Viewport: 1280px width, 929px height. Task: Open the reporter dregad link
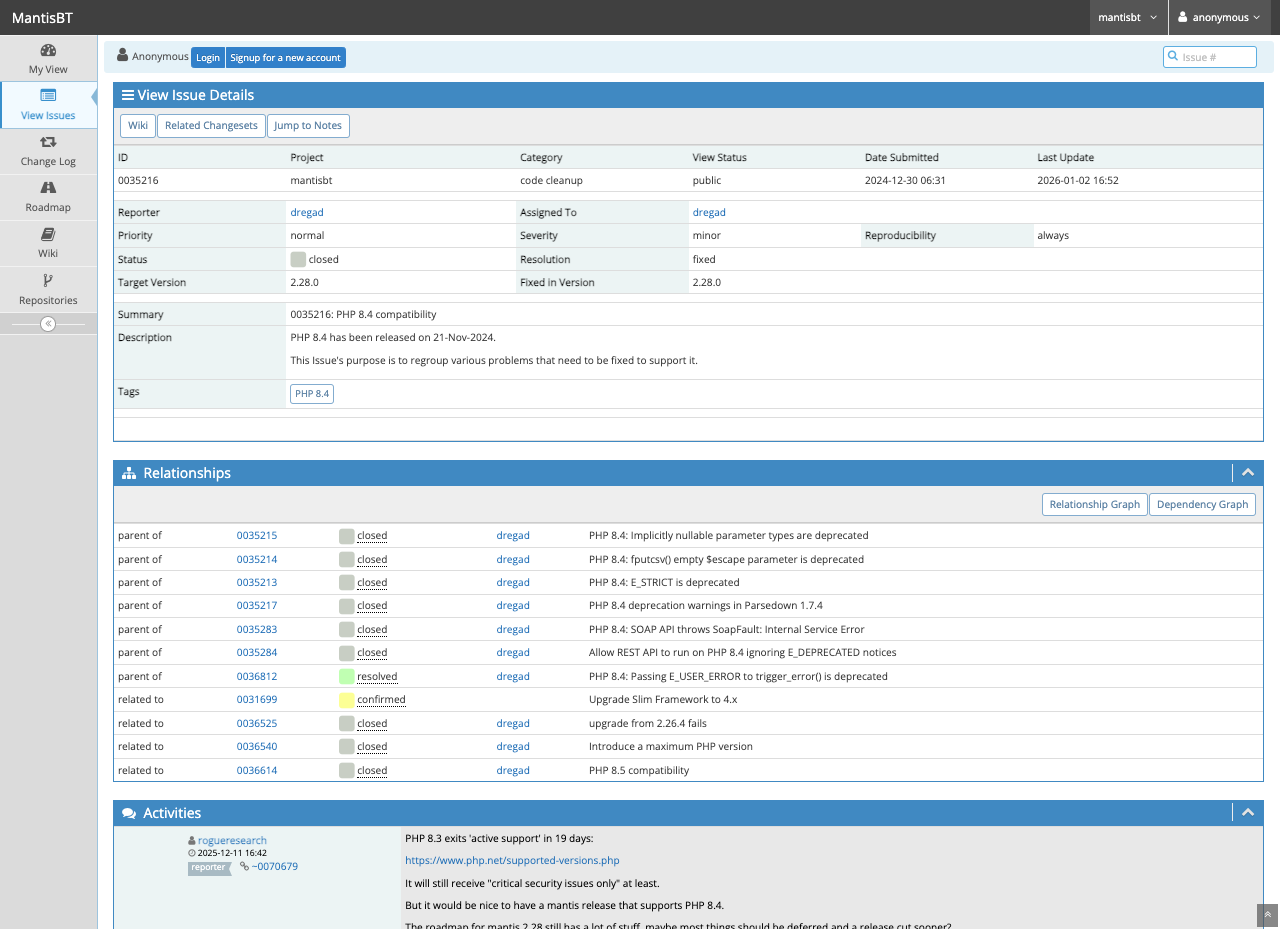pos(307,213)
